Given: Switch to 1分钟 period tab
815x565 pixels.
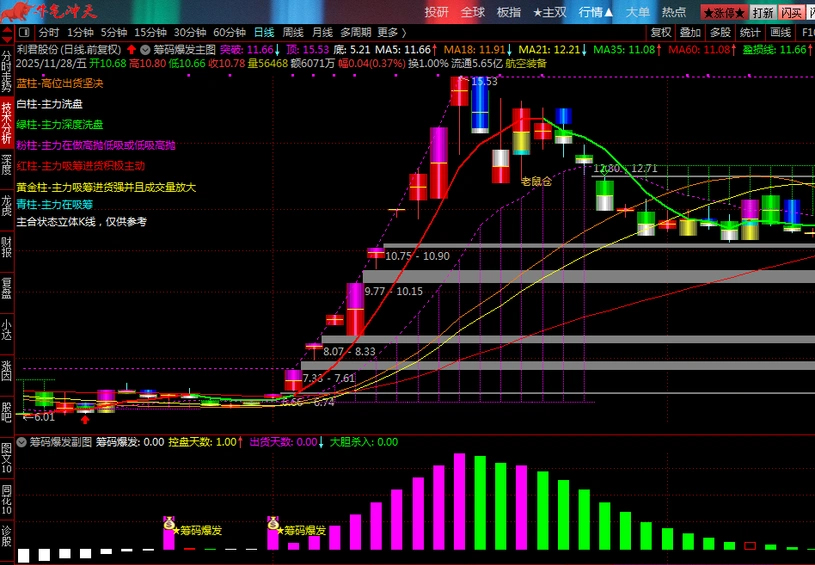Looking at the screenshot, I should 80,32.
